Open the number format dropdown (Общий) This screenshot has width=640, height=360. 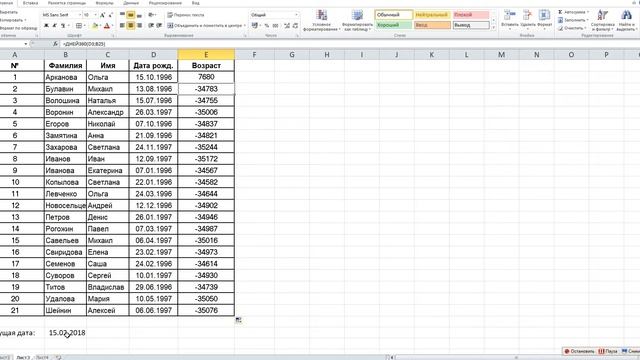(x=296, y=15)
